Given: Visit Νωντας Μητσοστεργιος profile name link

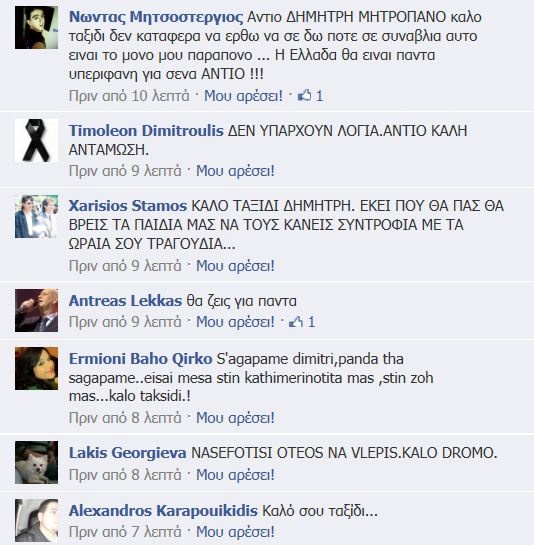Looking at the screenshot, I should point(156,17).
